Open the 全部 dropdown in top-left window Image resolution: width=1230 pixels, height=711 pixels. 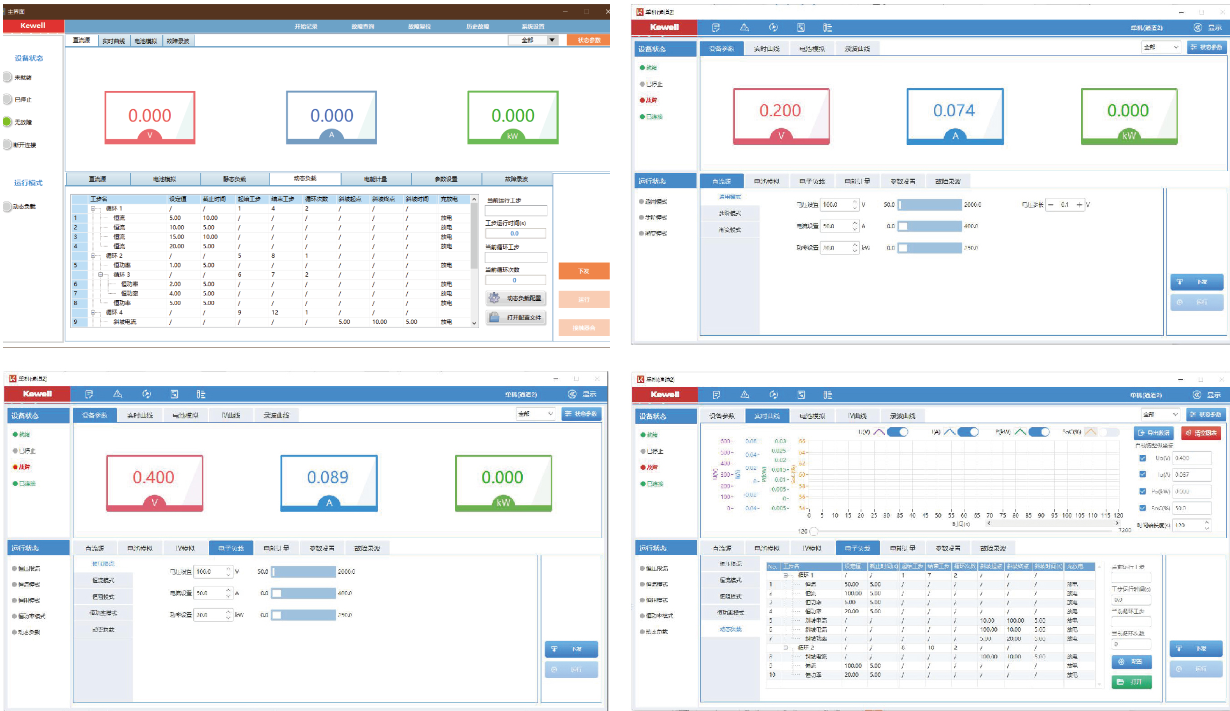pyautogui.click(x=552, y=40)
